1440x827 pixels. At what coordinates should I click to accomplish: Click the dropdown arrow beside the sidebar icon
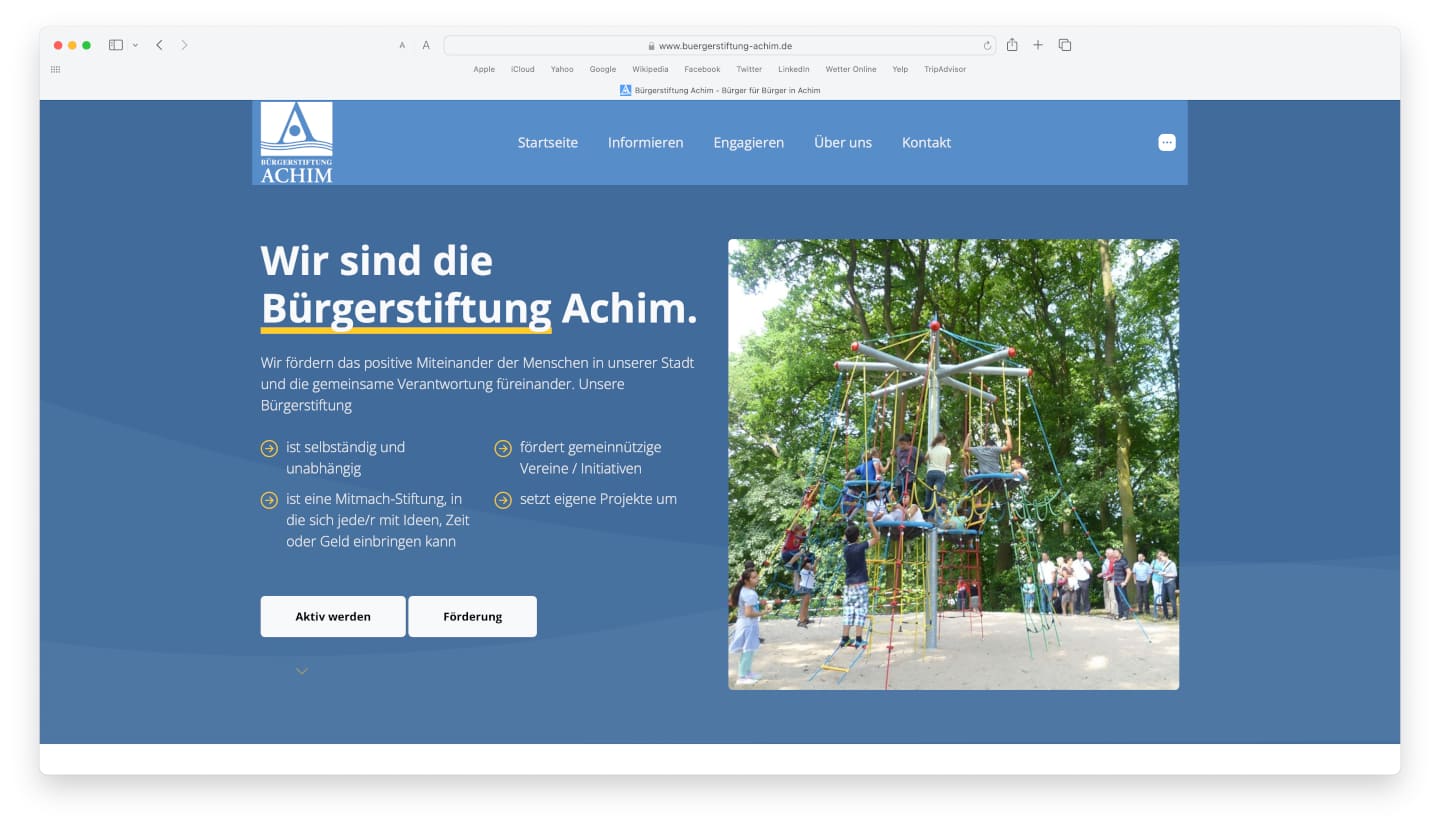[135, 44]
